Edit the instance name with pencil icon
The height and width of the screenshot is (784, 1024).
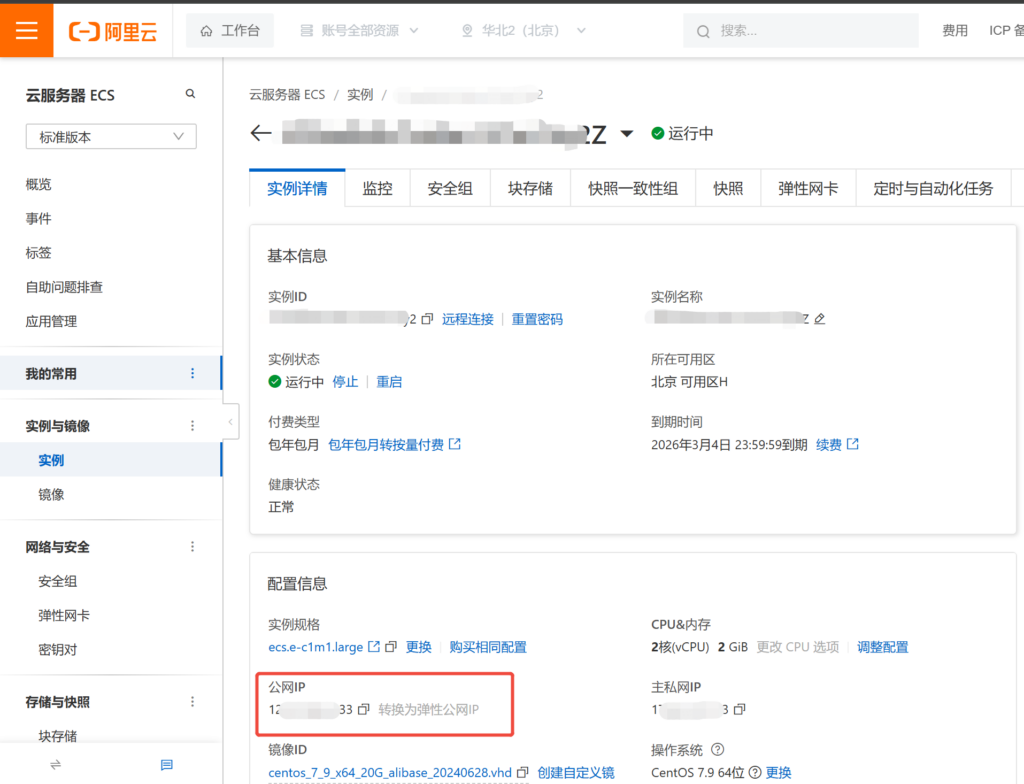[x=820, y=319]
